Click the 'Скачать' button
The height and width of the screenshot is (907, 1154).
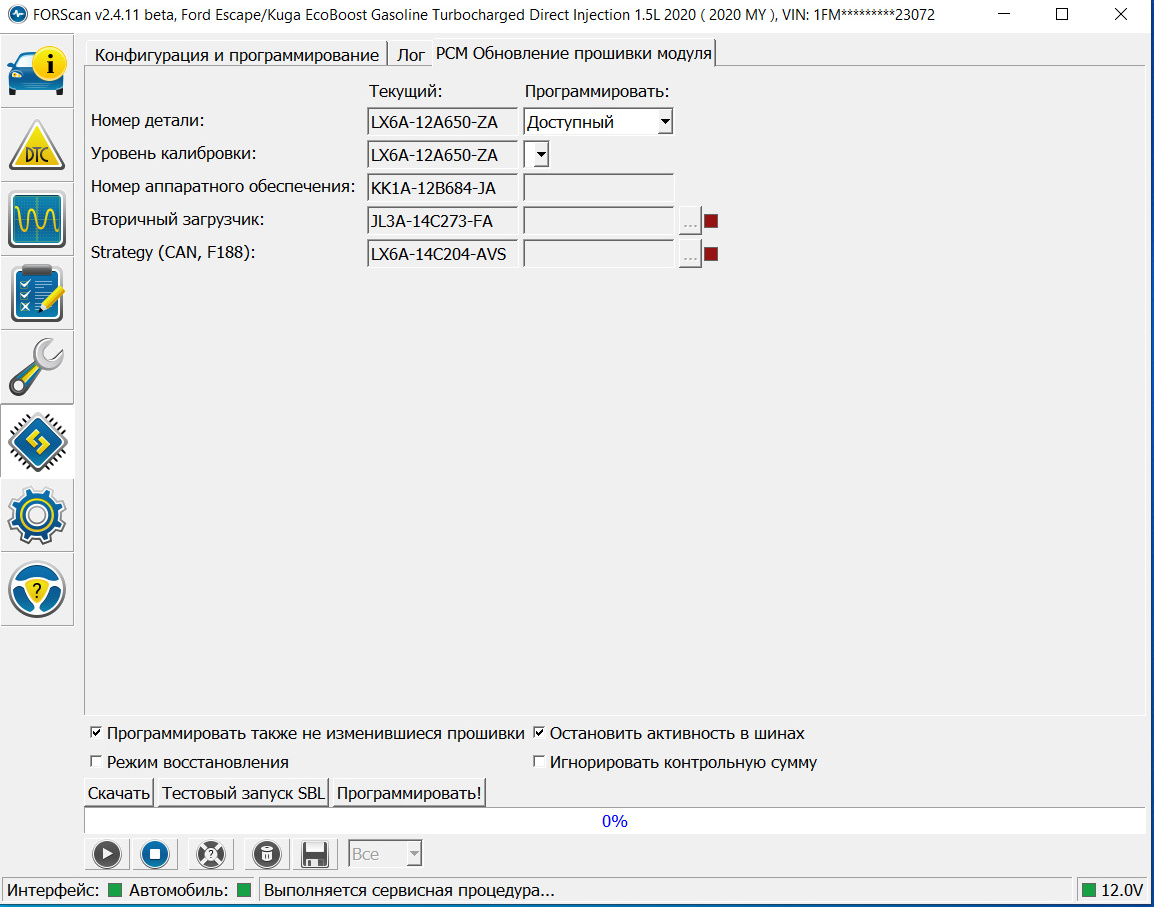pos(119,793)
